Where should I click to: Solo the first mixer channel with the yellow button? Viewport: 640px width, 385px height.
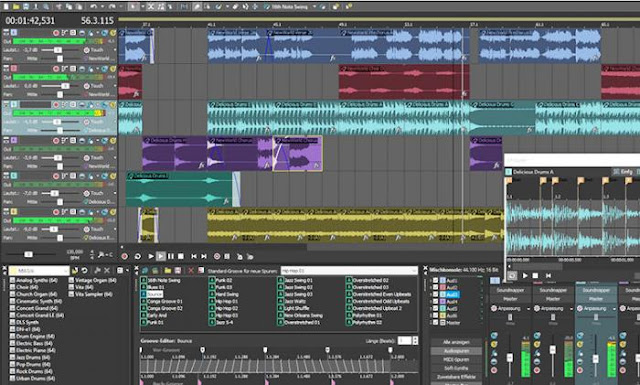click(x=494, y=344)
